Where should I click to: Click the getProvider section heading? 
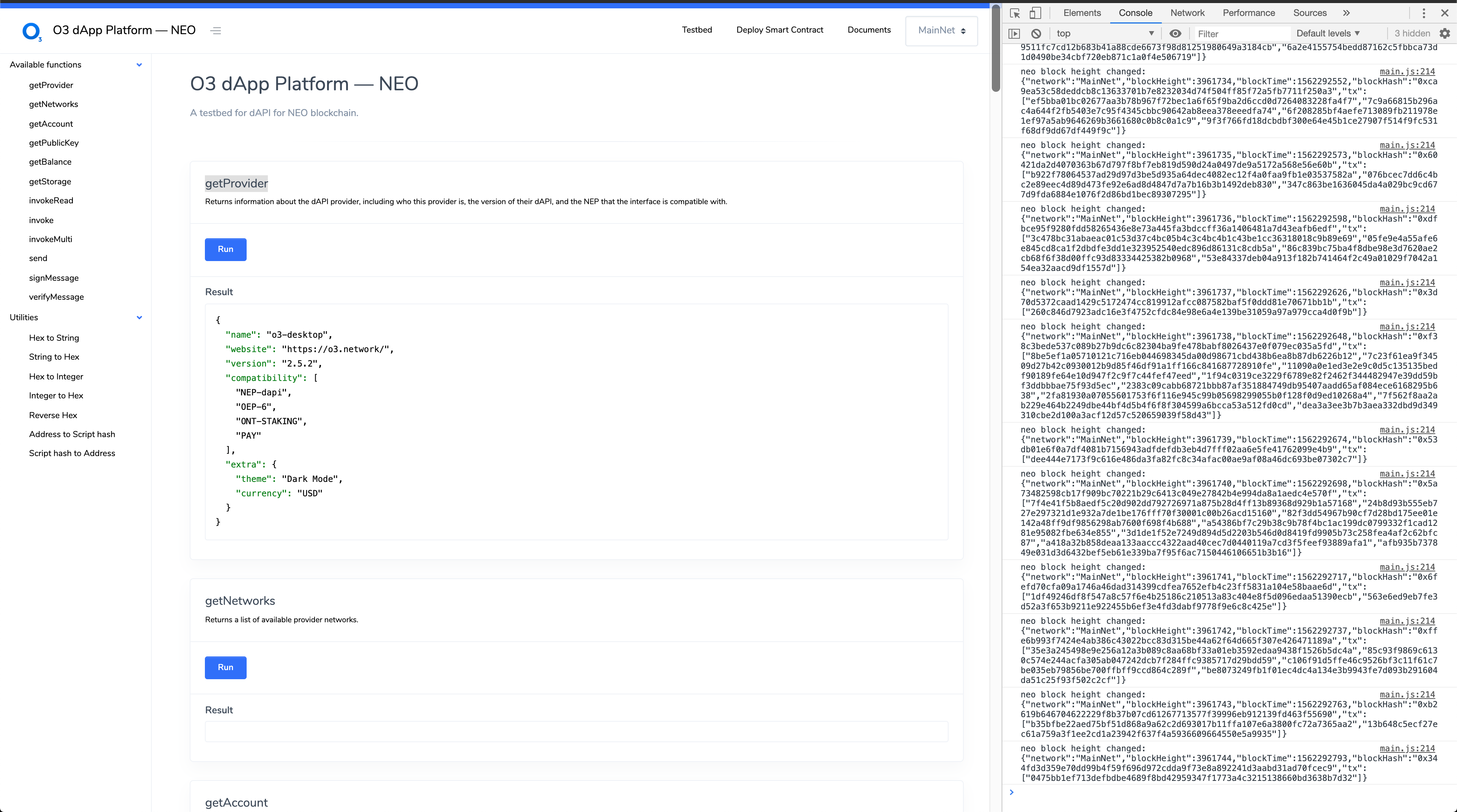[236, 184]
